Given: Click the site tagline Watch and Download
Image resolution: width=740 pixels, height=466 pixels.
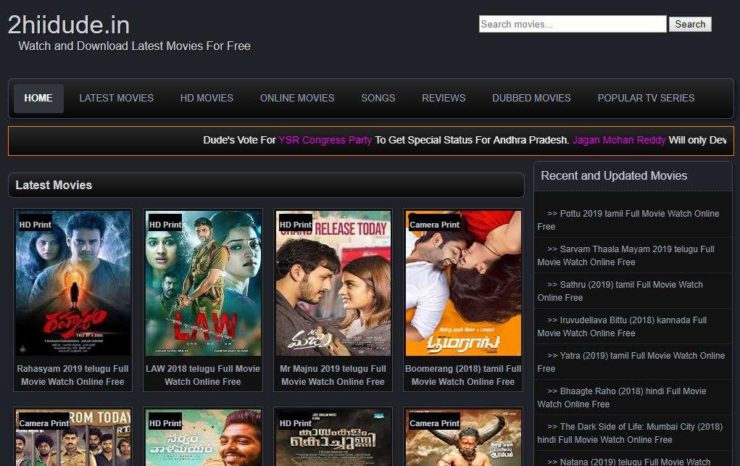Looking at the screenshot, I should [135, 46].
